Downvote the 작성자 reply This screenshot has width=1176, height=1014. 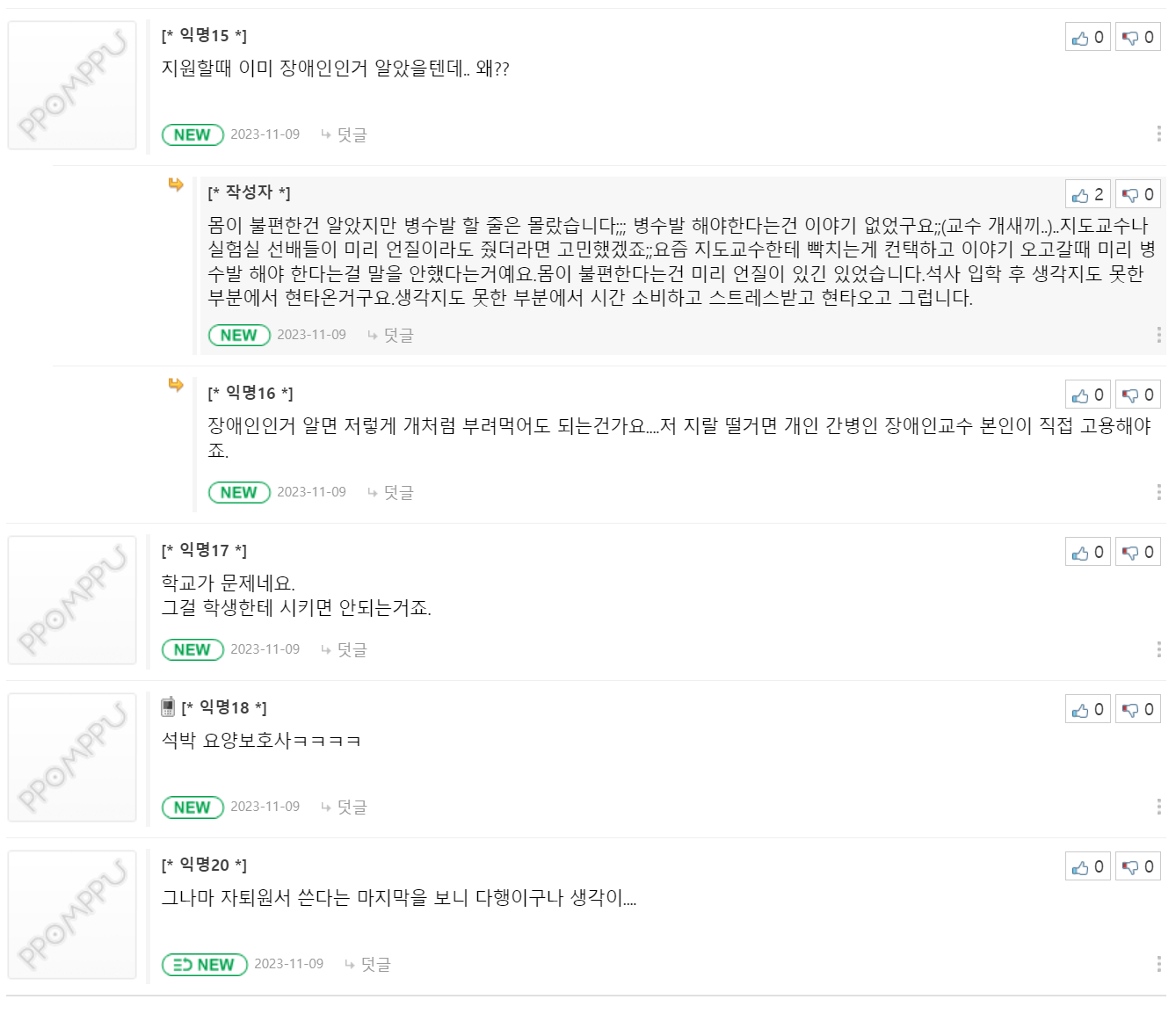tap(1138, 195)
